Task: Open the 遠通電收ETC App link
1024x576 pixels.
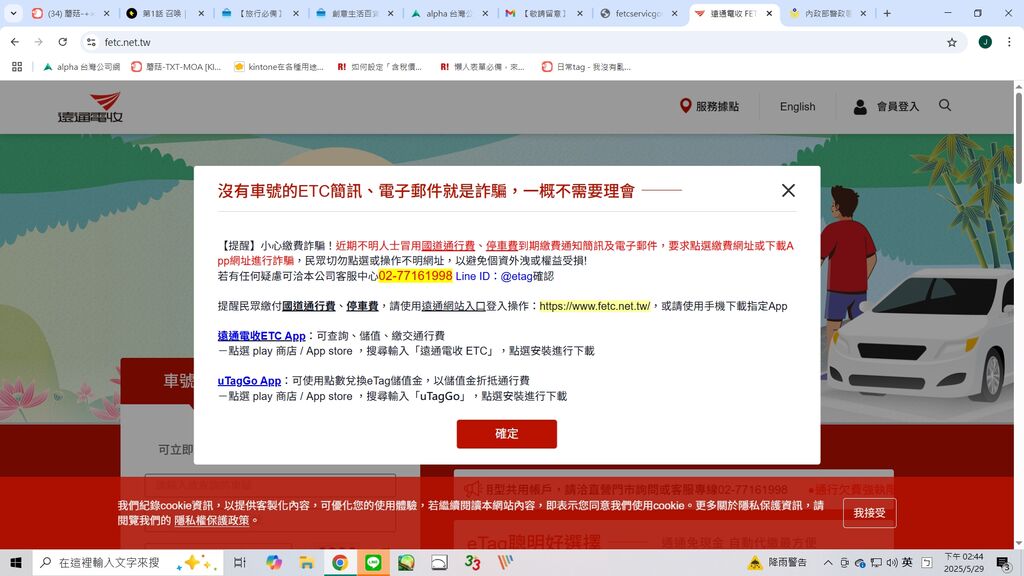Action: tap(261, 336)
